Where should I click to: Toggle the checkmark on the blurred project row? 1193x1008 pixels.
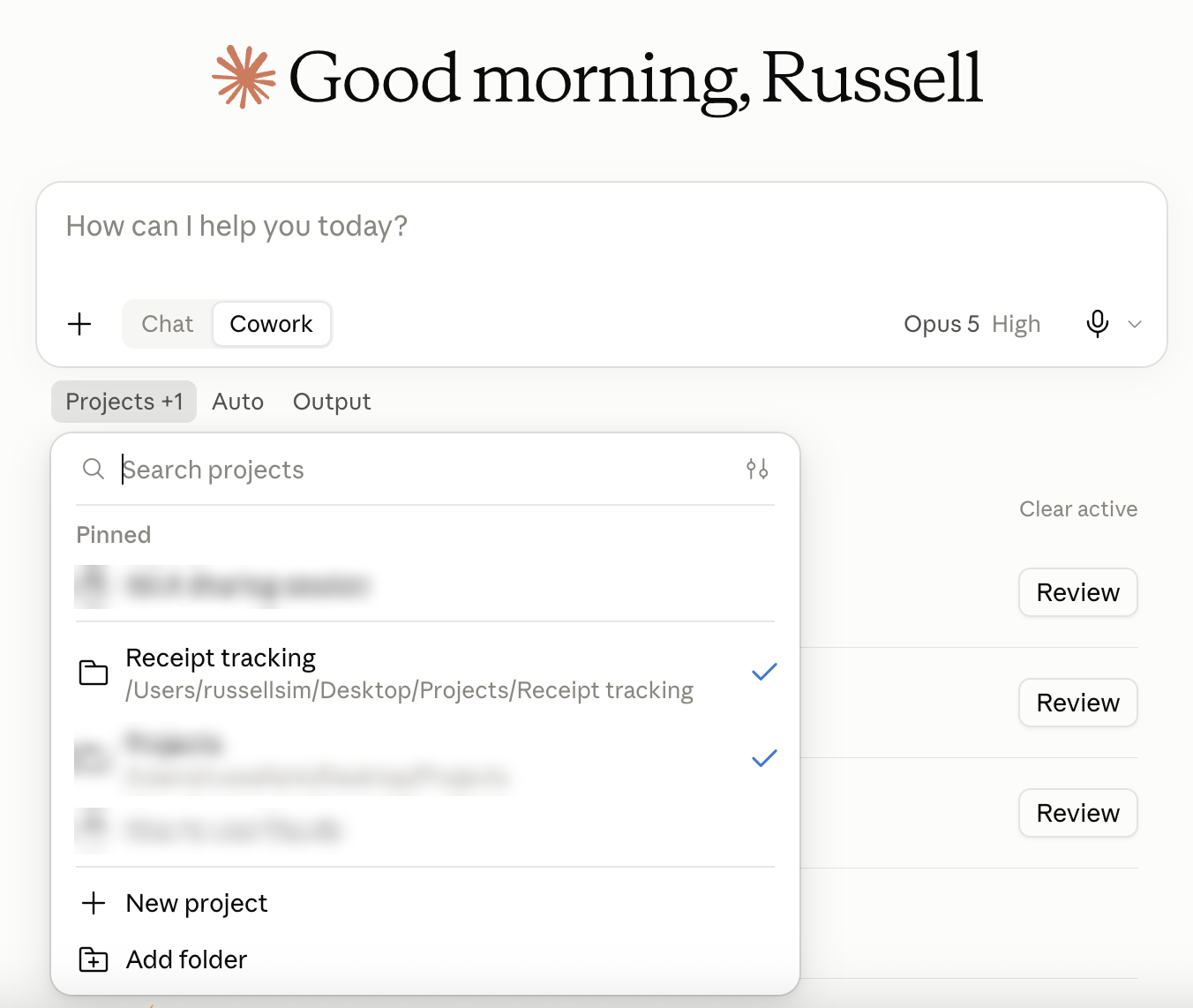[764, 757]
